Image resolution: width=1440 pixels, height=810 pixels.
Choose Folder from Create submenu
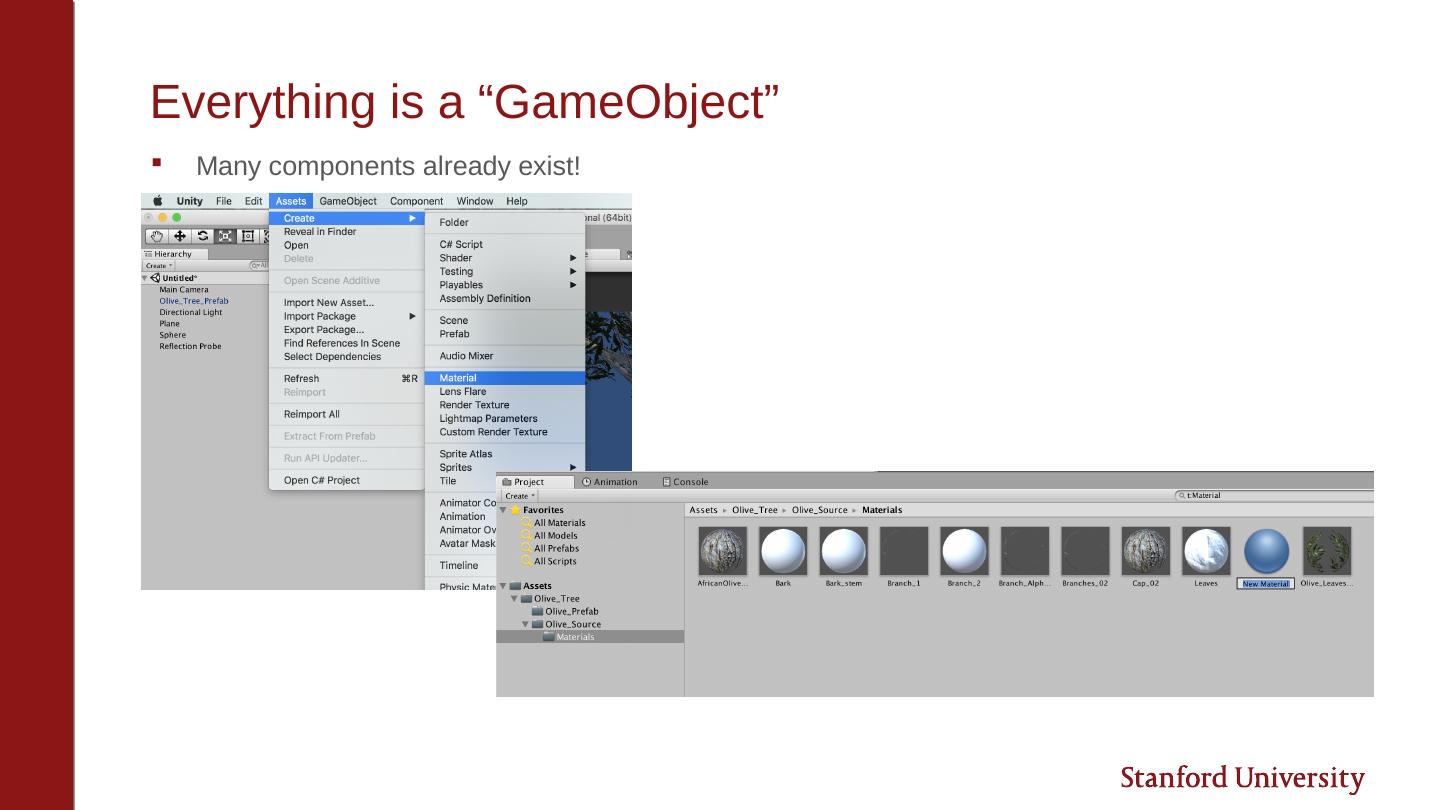click(505, 223)
